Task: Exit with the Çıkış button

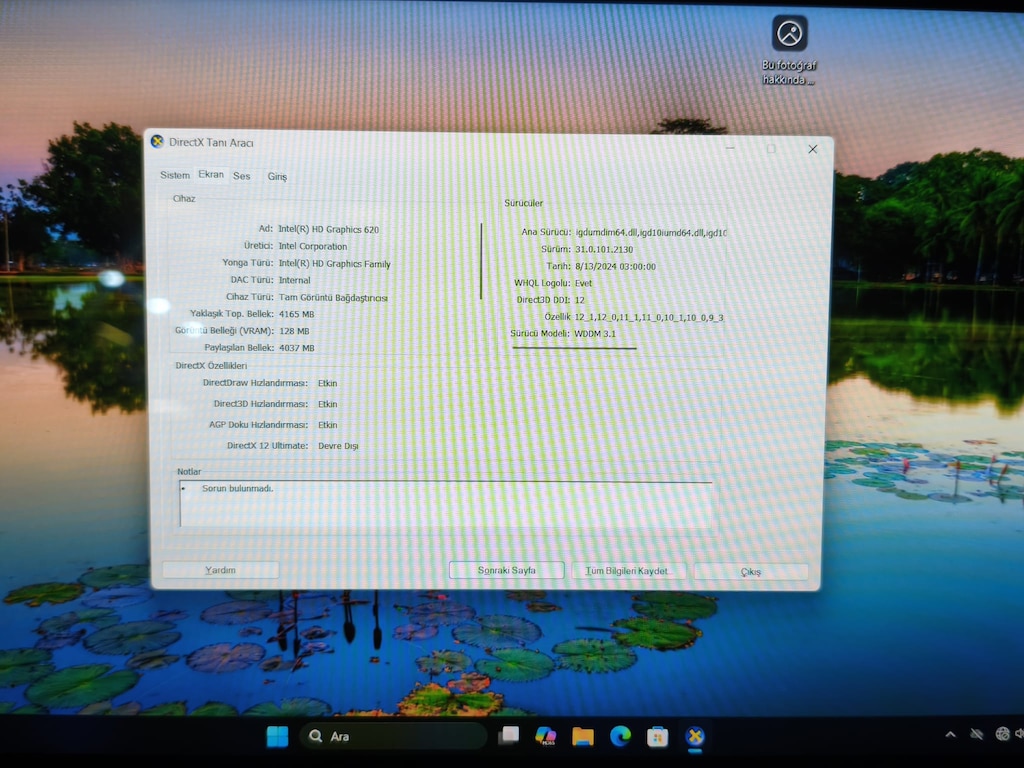Action: pyautogui.click(x=750, y=571)
